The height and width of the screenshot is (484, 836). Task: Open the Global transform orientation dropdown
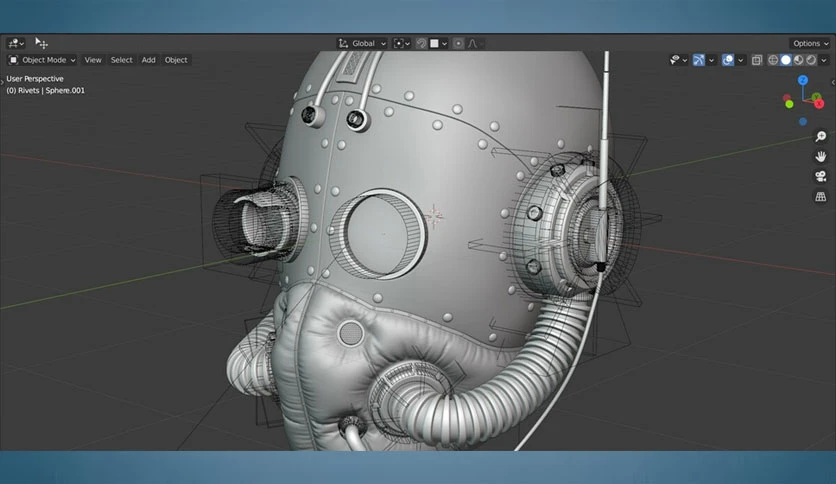click(363, 43)
